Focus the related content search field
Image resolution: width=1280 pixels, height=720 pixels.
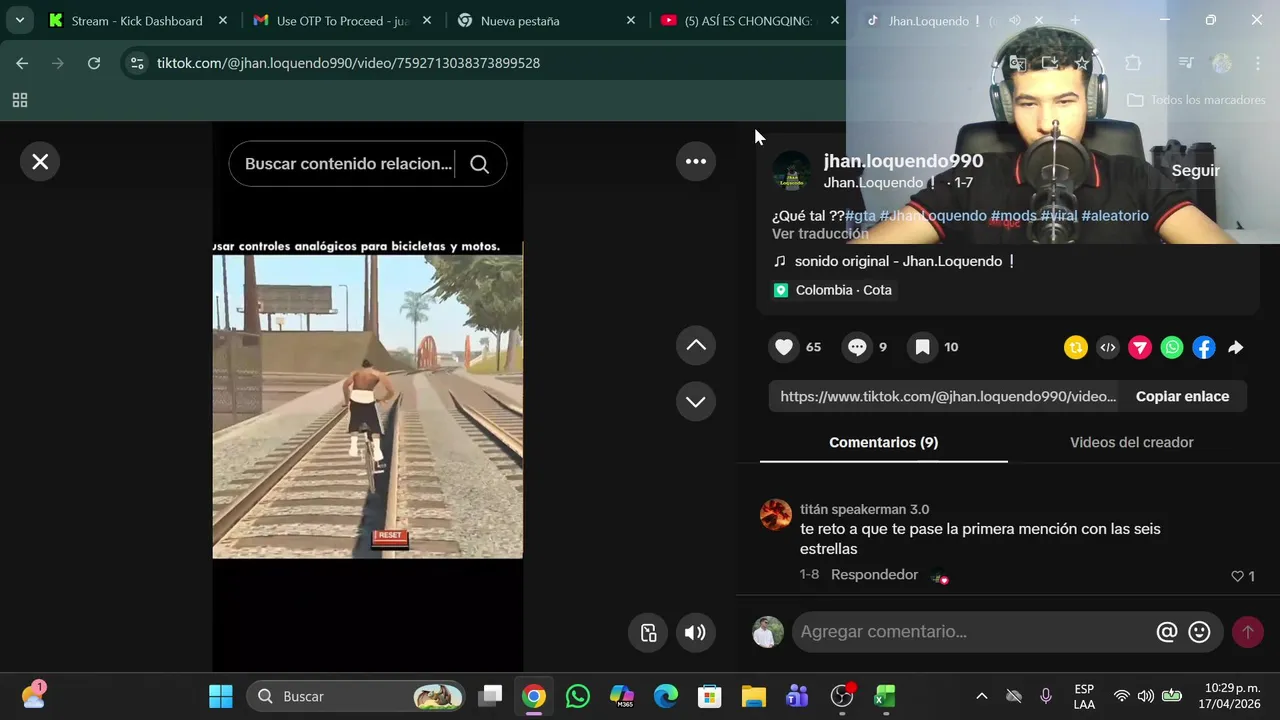[348, 164]
